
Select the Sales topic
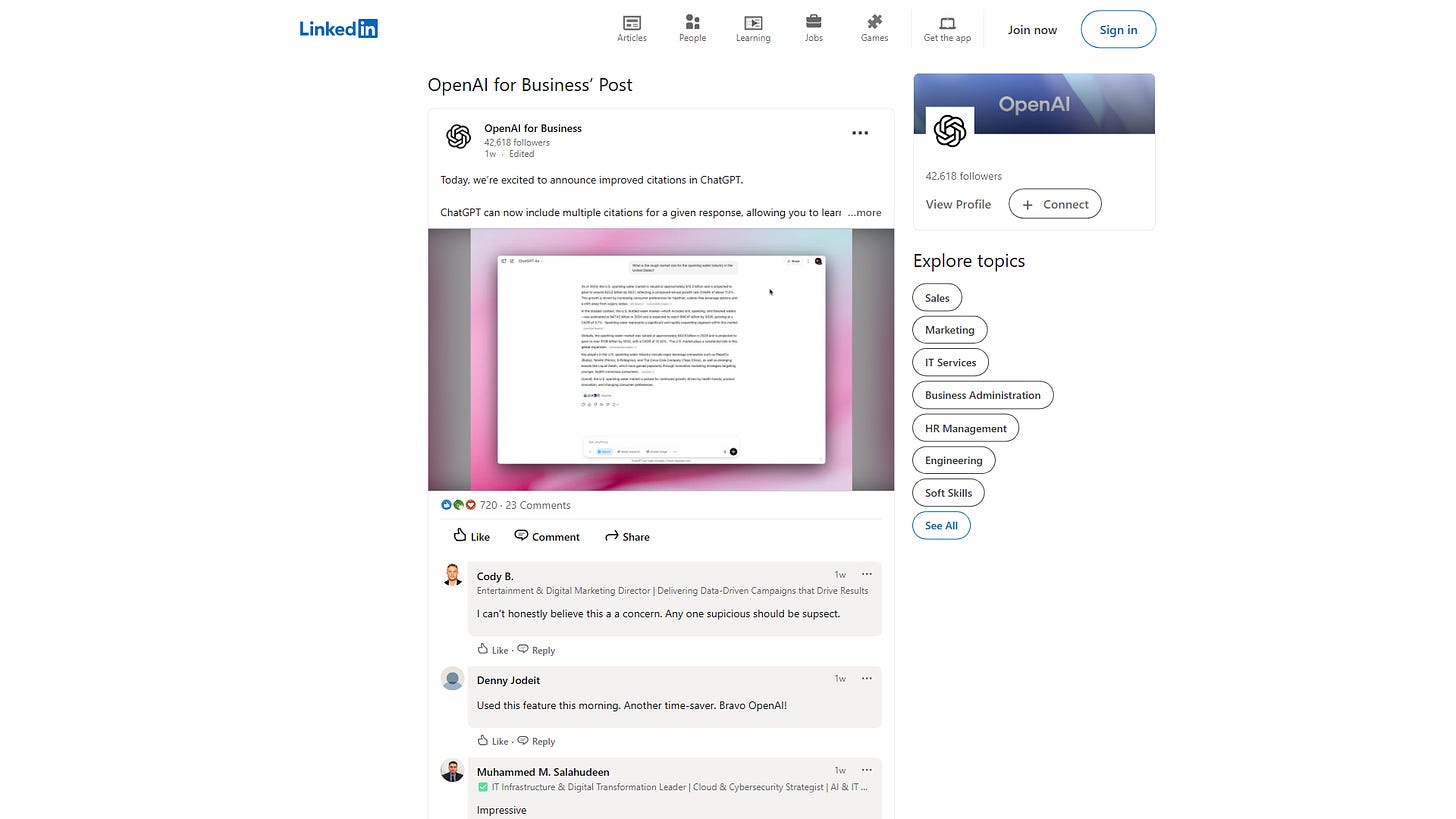pos(937,298)
